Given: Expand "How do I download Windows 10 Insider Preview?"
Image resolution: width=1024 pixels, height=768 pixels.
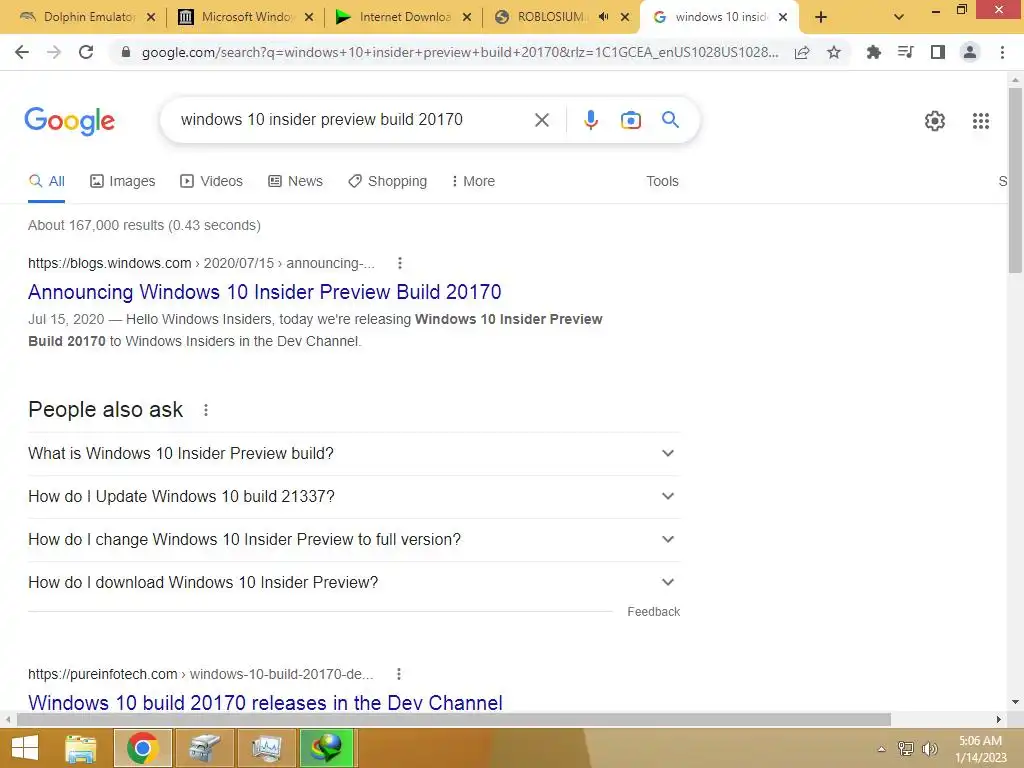Looking at the screenshot, I should tap(354, 583).
